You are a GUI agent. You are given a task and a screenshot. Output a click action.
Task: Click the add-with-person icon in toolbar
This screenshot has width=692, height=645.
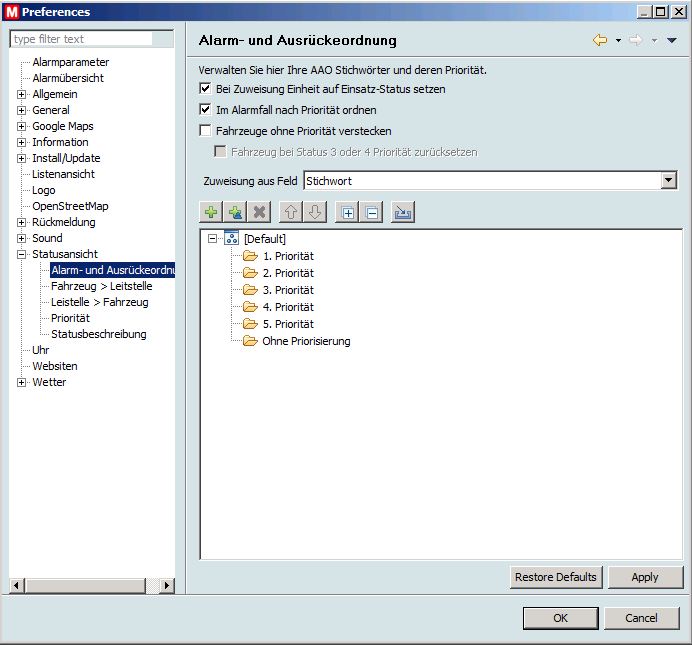[235, 212]
